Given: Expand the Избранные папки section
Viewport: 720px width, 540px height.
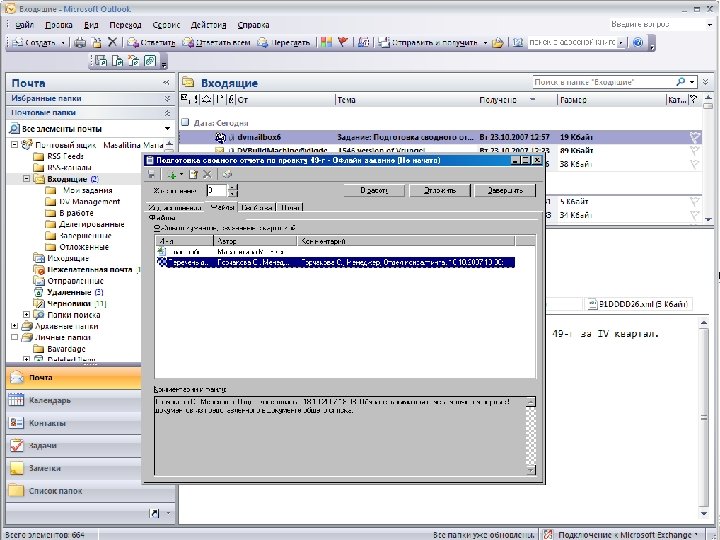Looking at the screenshot, I should [x=167, y=98].
